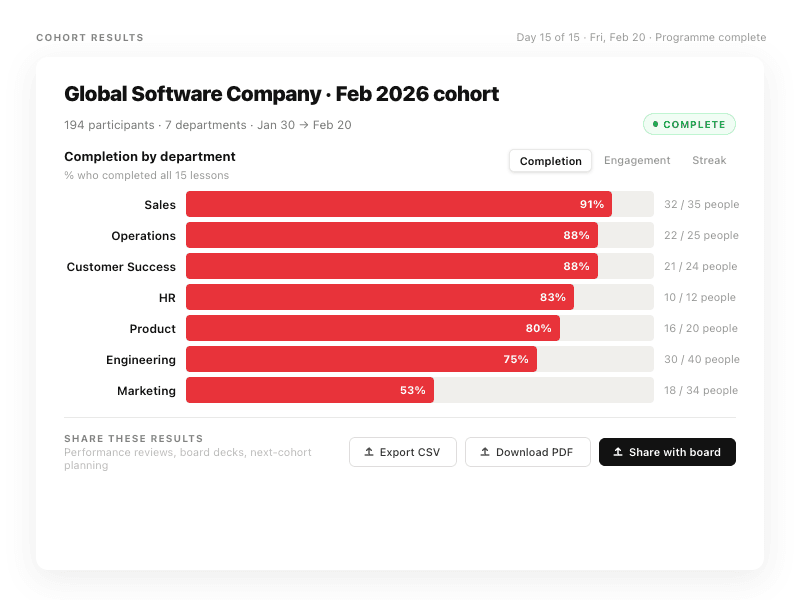This screenshot has width=800, height=600.
Task: Click the green dot in Complete badge
Action: pos(655,125)
